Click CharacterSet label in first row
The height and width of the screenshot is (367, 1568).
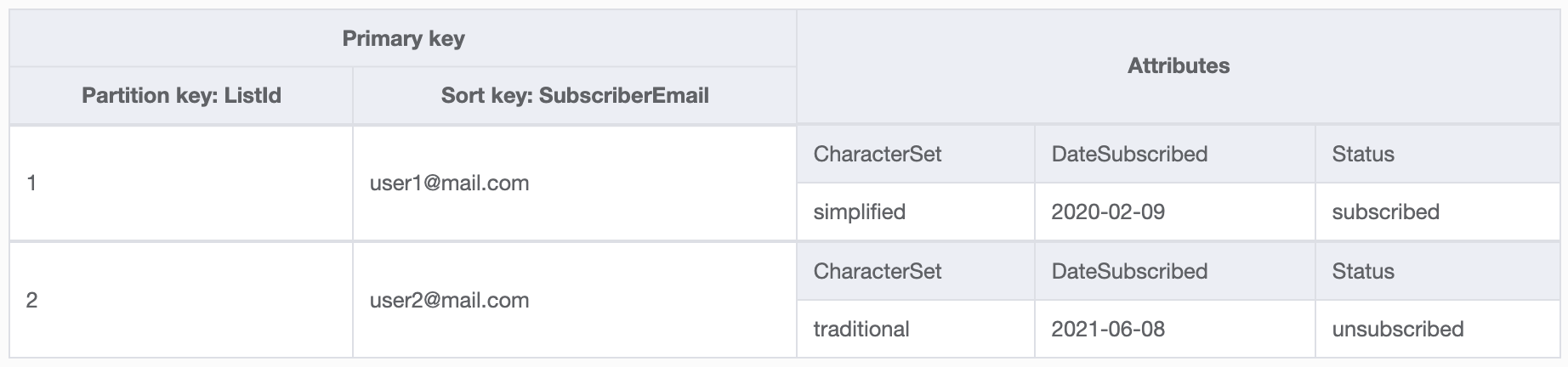click(878, 155)
